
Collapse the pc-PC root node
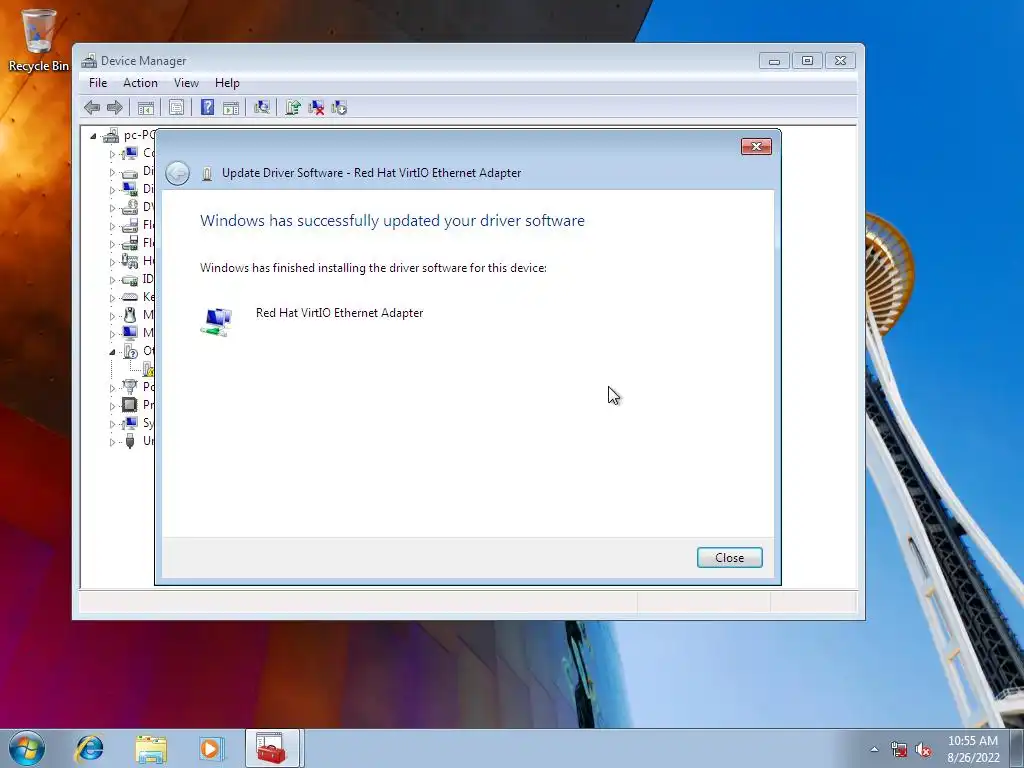93,136
